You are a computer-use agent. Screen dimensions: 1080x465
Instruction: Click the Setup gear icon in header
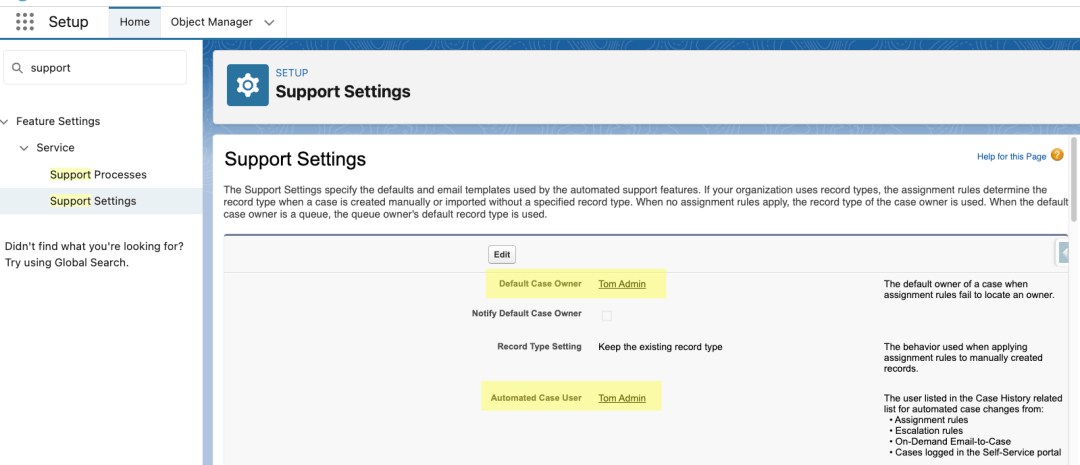tap(246, 87)
